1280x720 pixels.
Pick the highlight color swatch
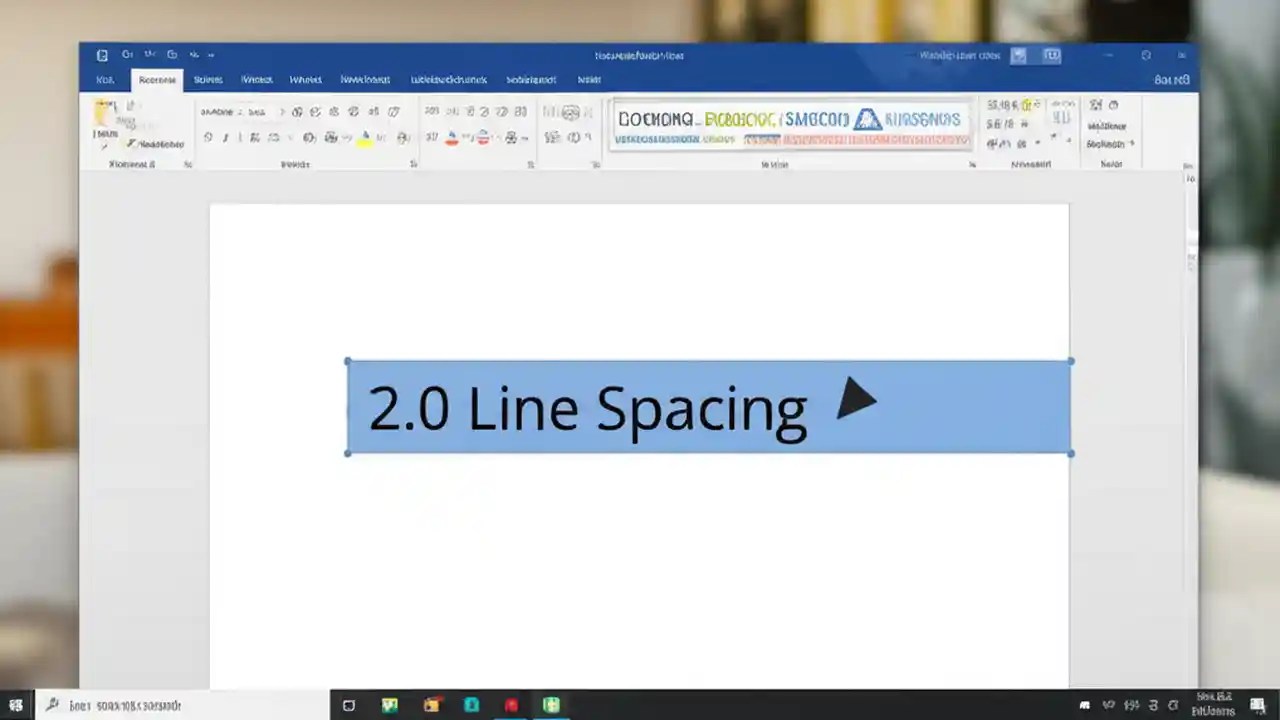(365, 144)
